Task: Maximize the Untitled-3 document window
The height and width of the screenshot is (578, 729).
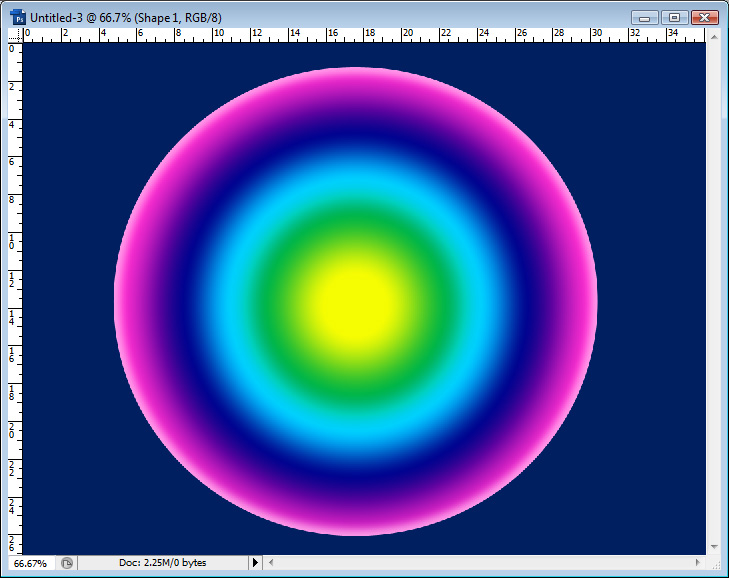Action: pyautogui.click(x=674, y=17)
